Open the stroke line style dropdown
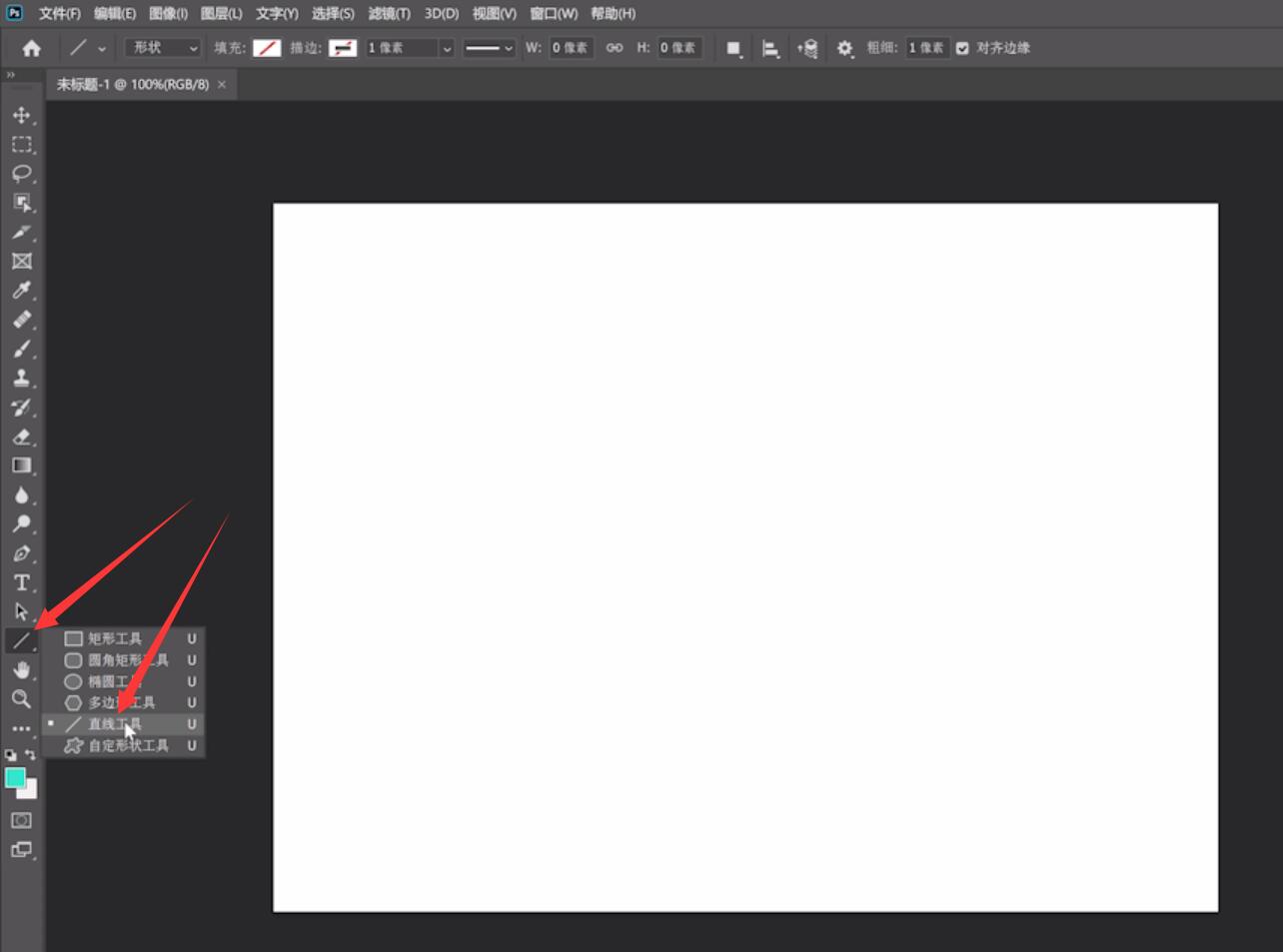Viewport: 1283px width, 952px height. [489, 48]
